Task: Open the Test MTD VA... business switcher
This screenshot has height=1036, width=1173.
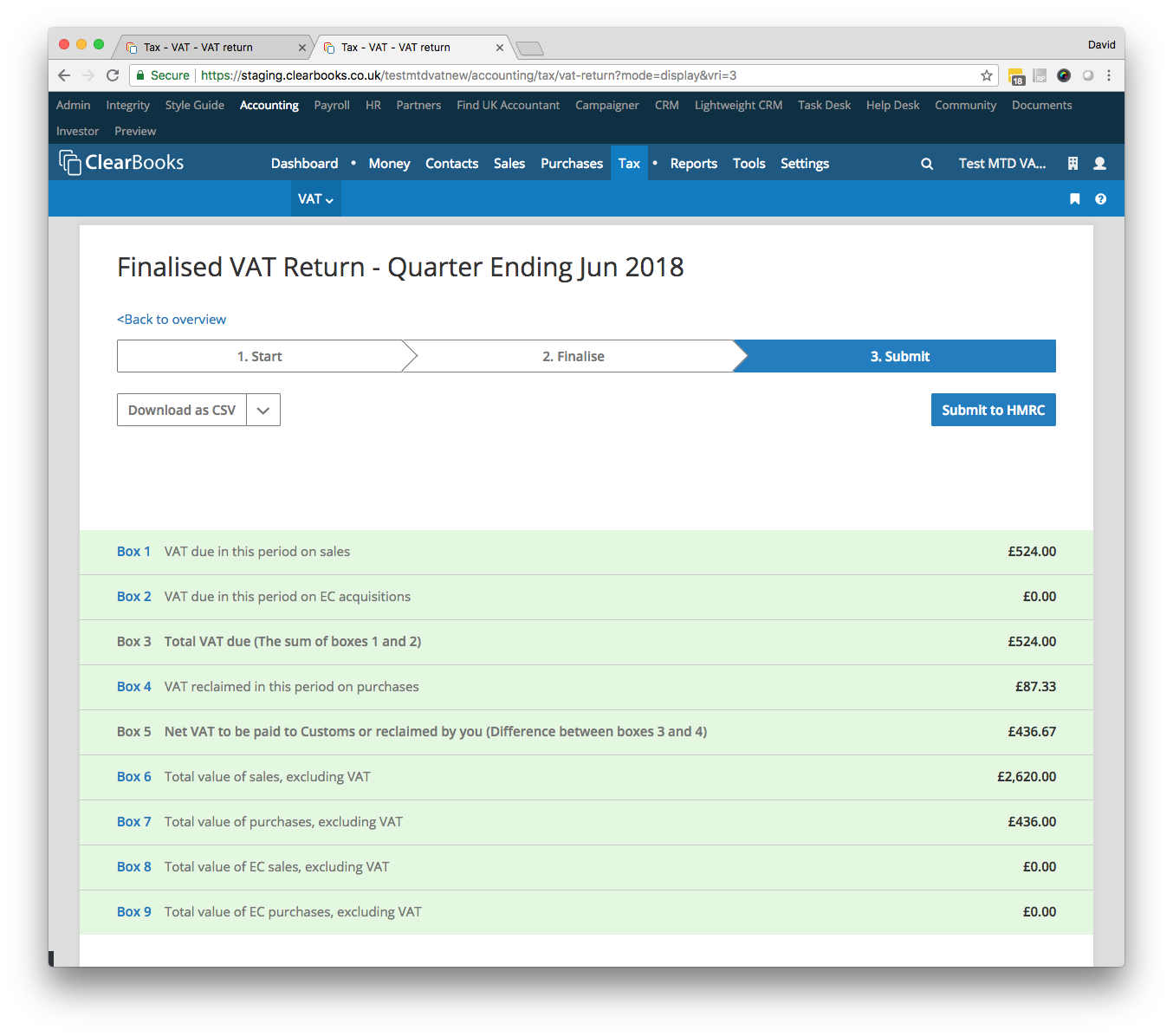Action: point(1002,163)
